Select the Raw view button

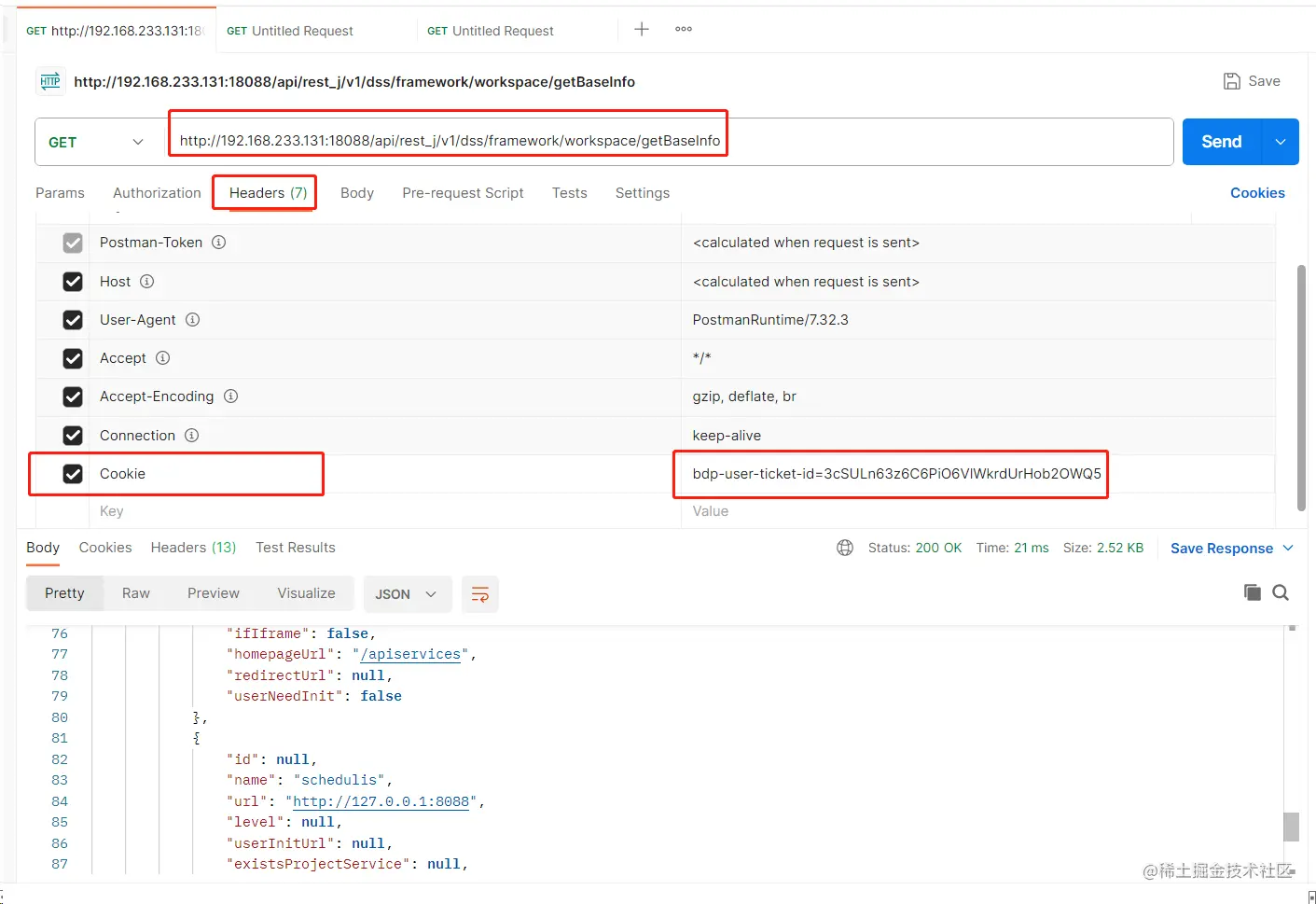pos(136,593)
